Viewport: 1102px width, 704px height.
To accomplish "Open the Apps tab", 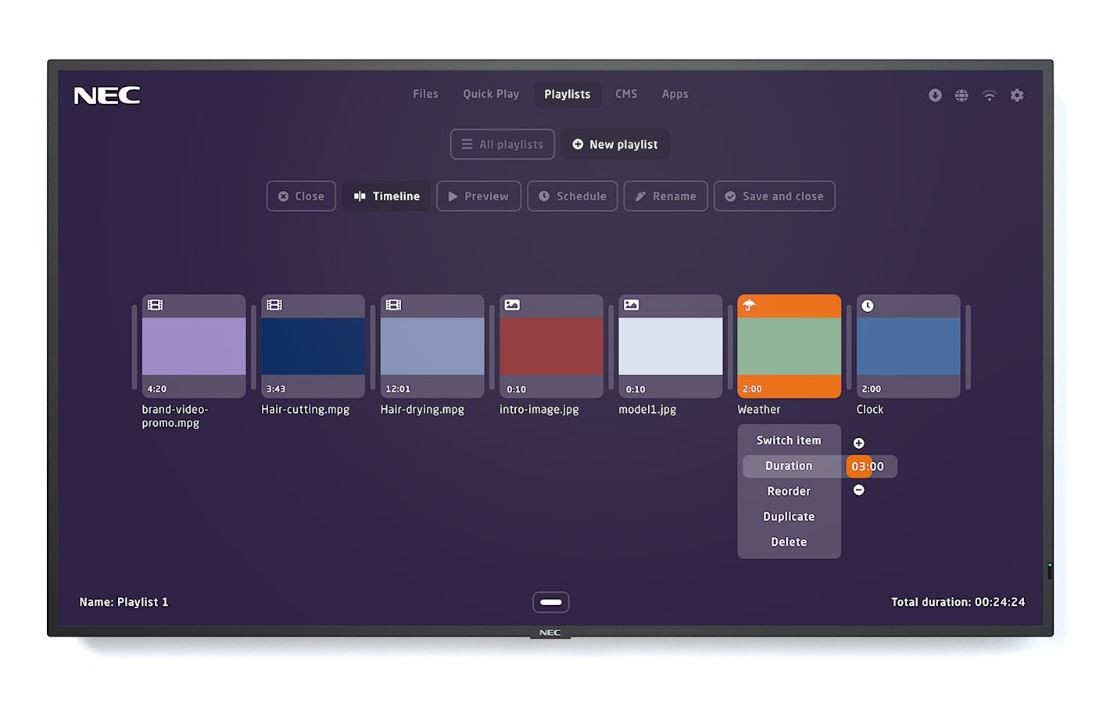I will 675,94.
